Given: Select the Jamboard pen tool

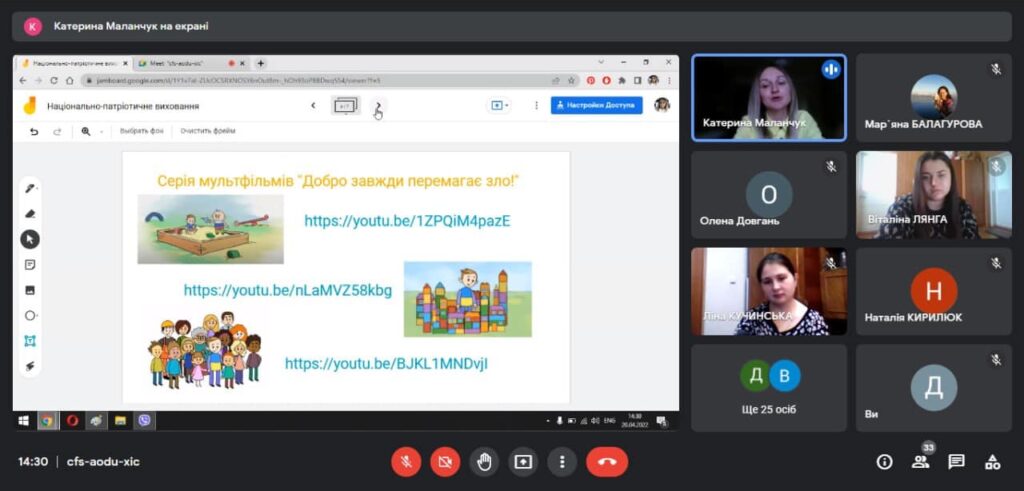Looking at the screenshot, I should point(30,188).
